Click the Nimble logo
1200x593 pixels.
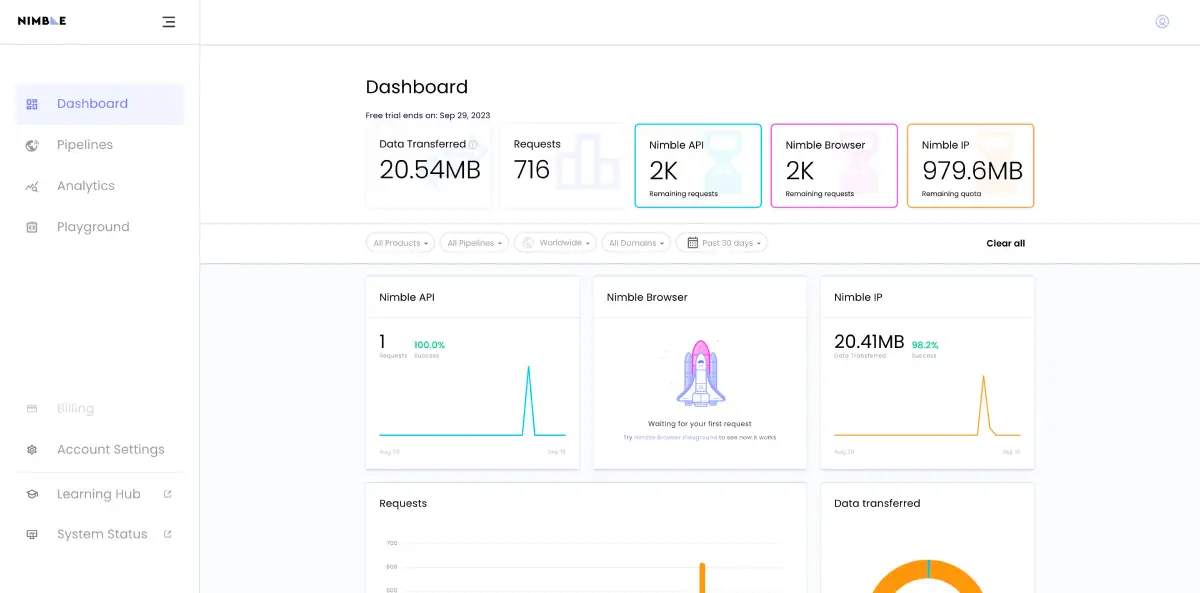(x=42, y=21)
